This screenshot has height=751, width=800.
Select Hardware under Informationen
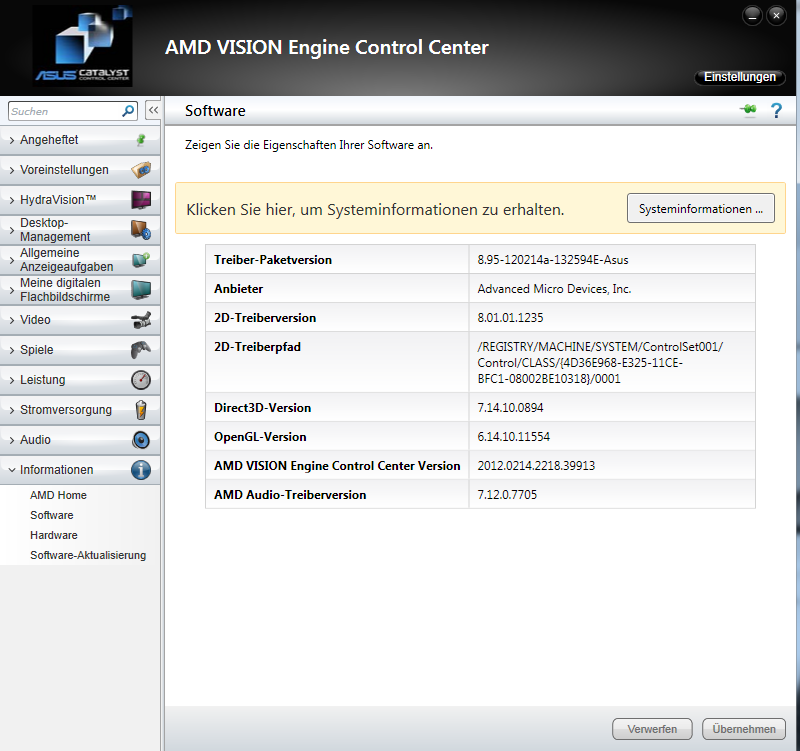[x=54, y=535]
